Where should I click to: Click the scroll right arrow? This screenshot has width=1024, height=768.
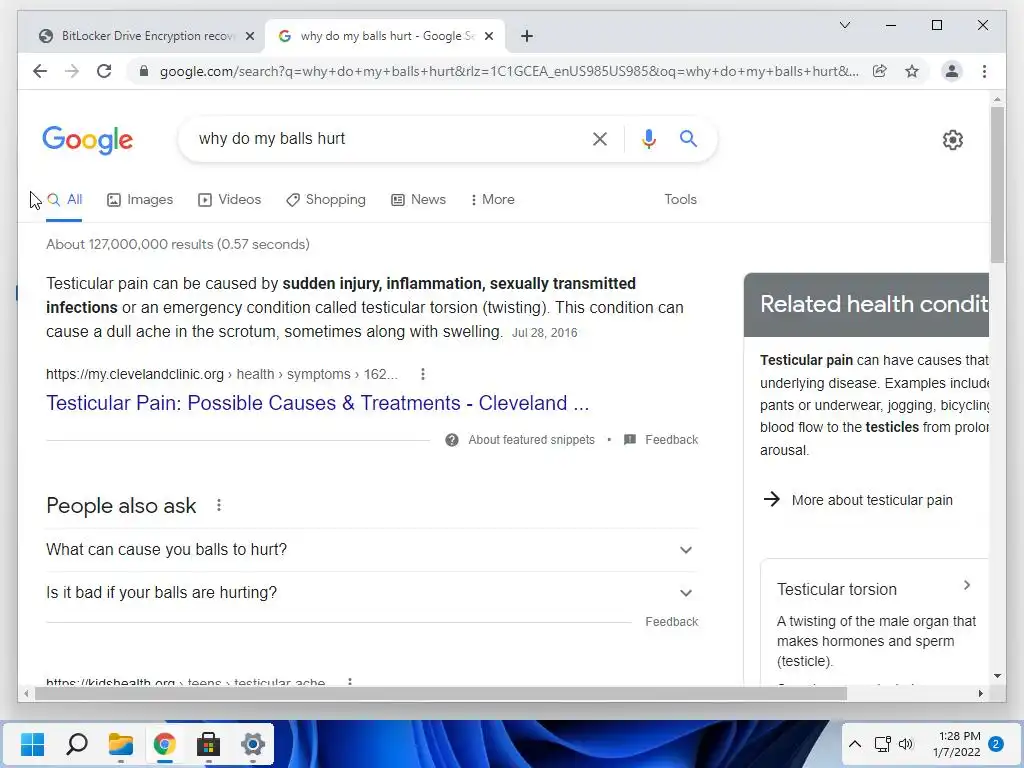(x=980, y=694)
